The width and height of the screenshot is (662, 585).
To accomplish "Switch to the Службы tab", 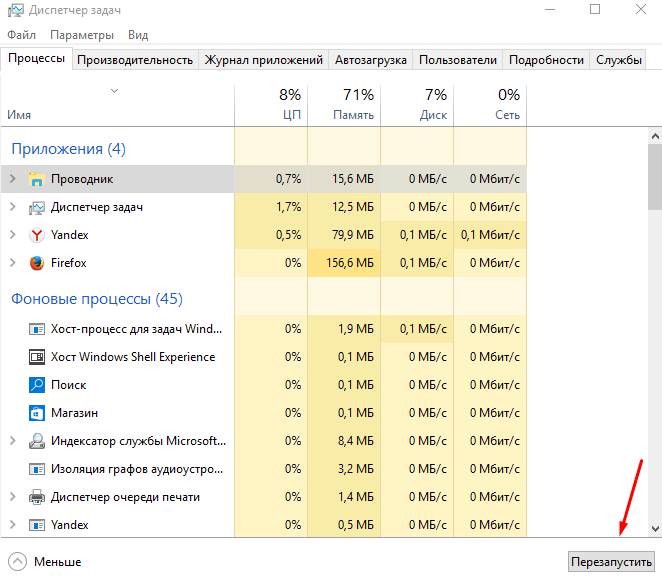I will [x=619, y=60].
